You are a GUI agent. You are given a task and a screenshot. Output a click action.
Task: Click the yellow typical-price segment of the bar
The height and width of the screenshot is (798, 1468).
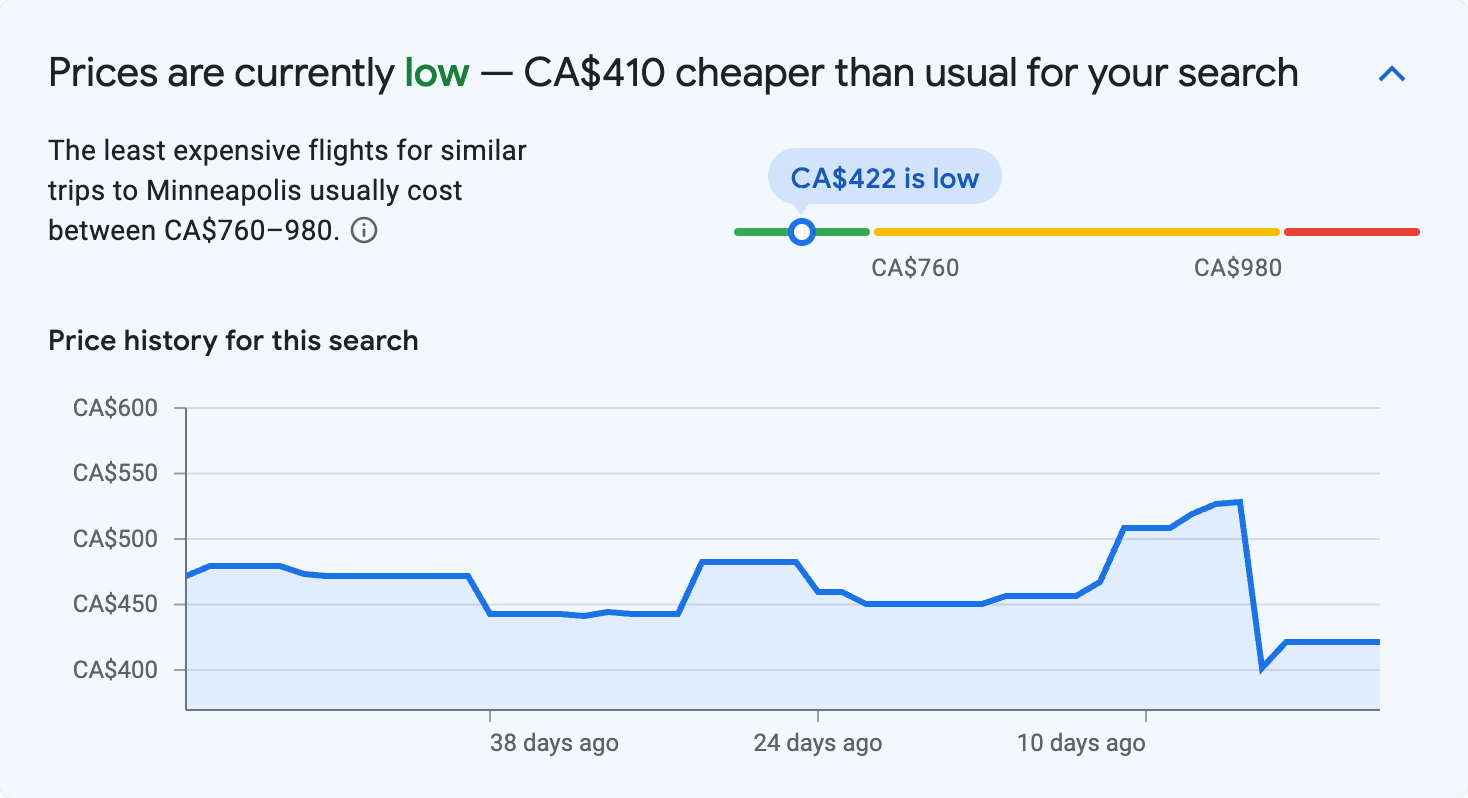[1075, 231]
